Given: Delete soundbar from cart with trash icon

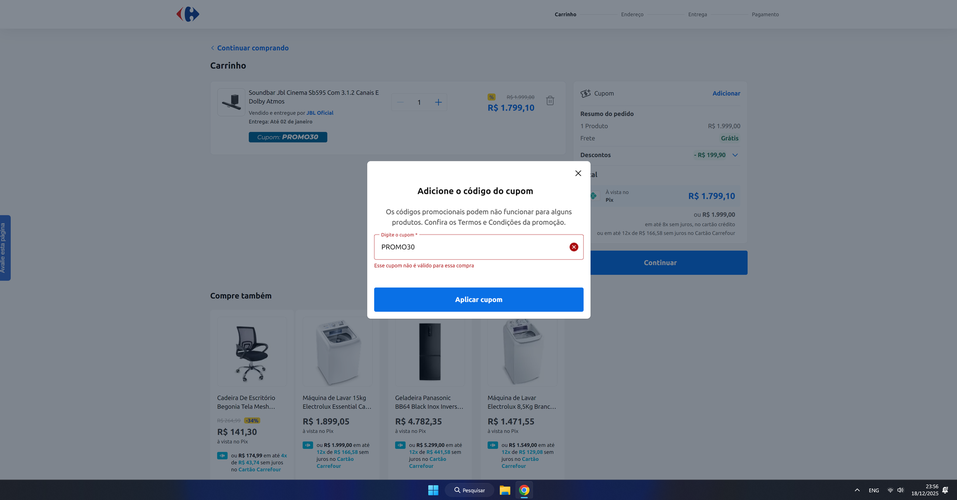Looking at the screenshot, I should 550,101.
